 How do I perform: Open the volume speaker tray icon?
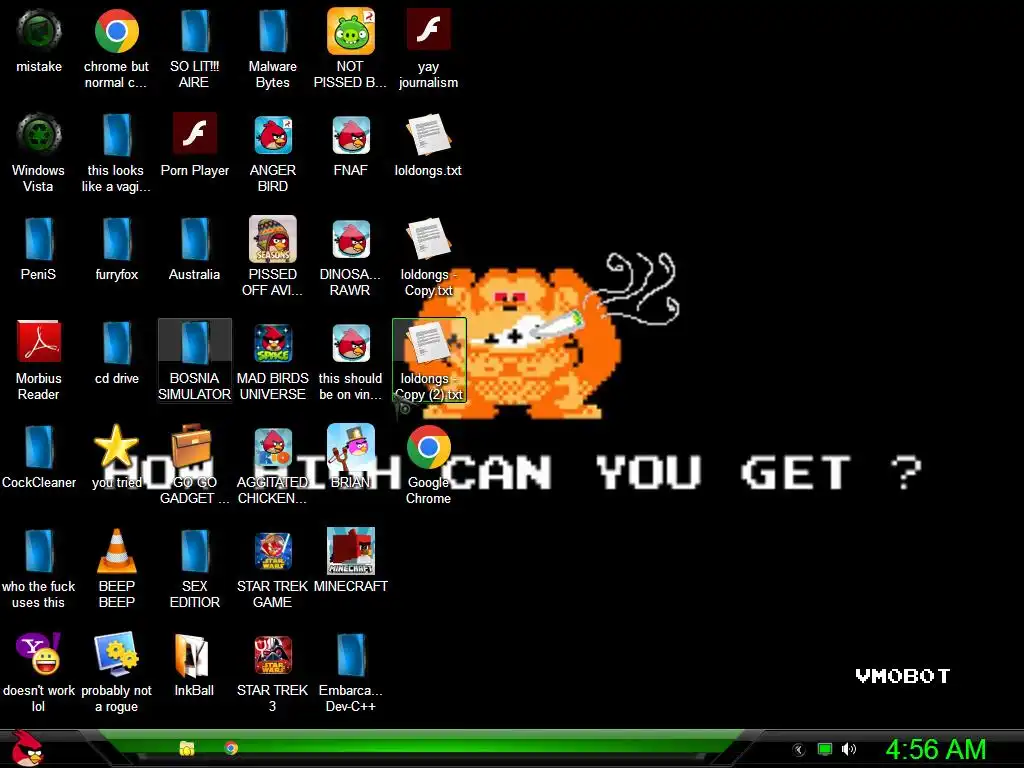(848, 749)
